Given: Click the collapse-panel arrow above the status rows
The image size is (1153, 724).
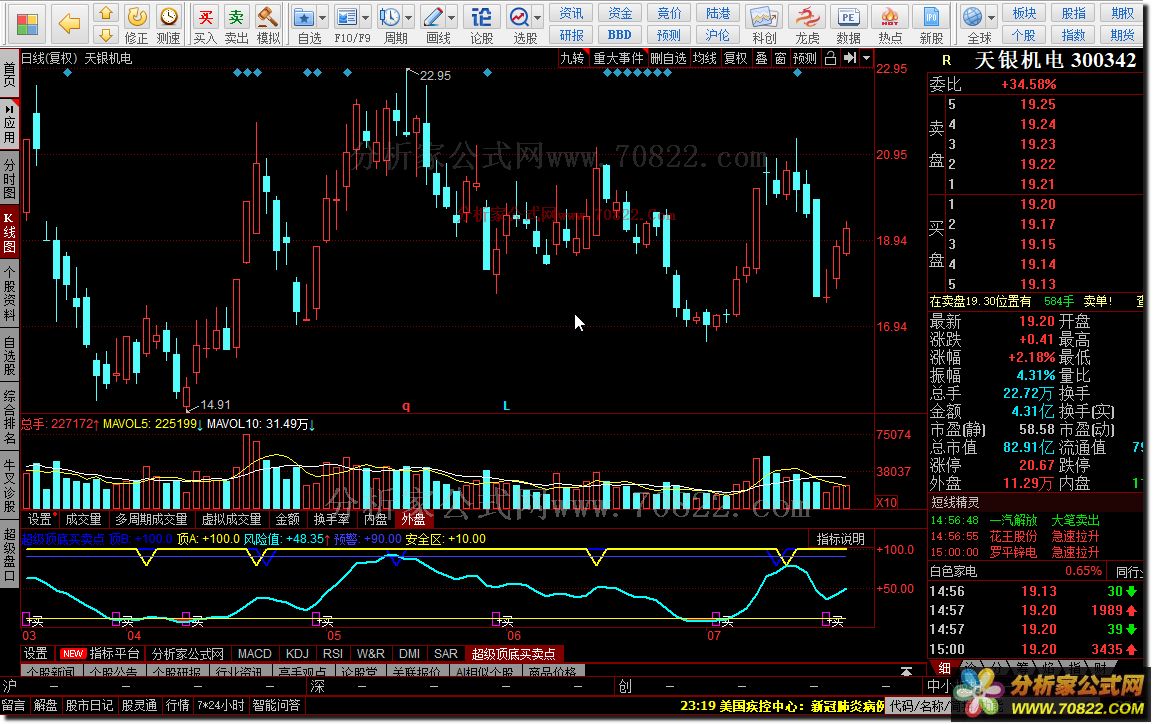Looking at the screenshot, I should (907, 671).
